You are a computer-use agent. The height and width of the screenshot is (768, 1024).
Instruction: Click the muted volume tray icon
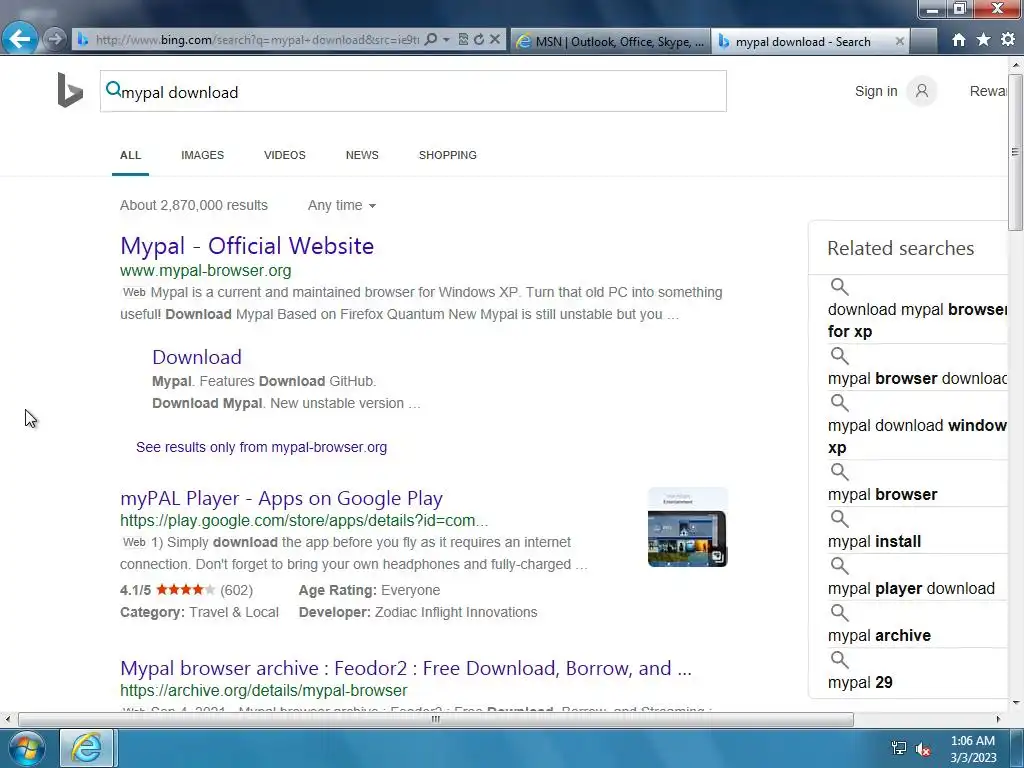[x=923, y=749]
